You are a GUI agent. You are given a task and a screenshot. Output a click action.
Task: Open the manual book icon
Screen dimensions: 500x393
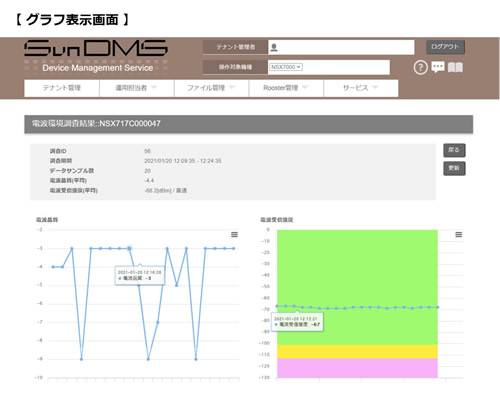tap(455, 67)
